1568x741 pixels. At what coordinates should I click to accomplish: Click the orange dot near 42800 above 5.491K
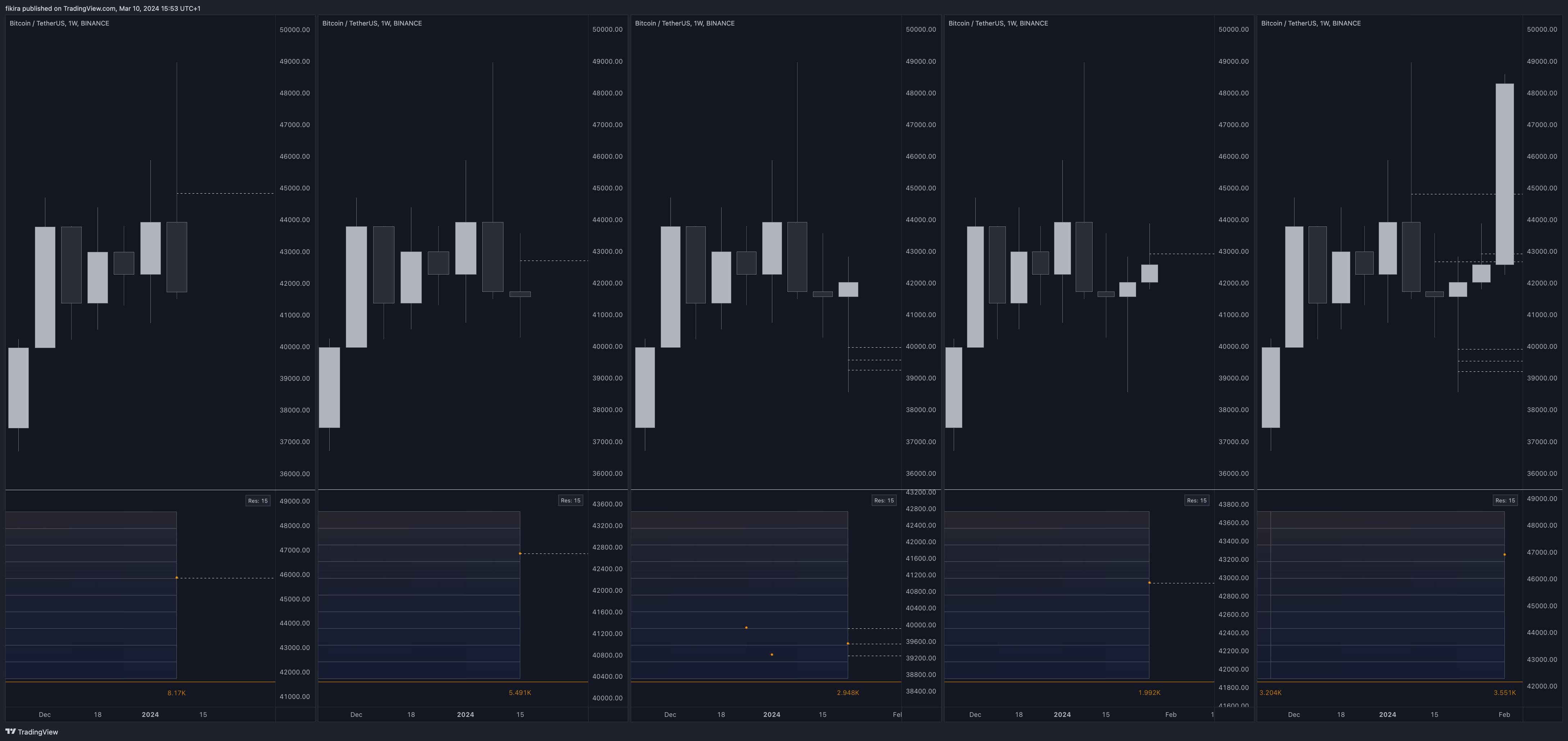click(520, 554)
